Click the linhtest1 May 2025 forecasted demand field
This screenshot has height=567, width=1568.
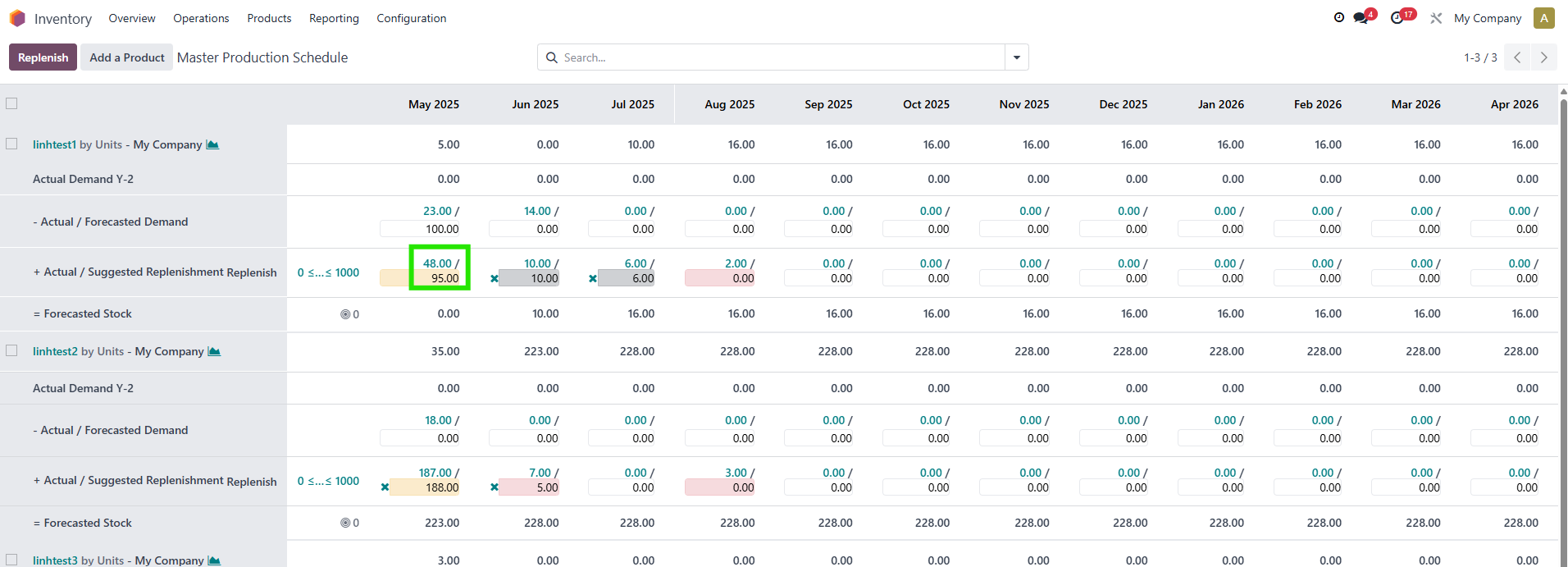pyautogui.click(x=420, y=229)
